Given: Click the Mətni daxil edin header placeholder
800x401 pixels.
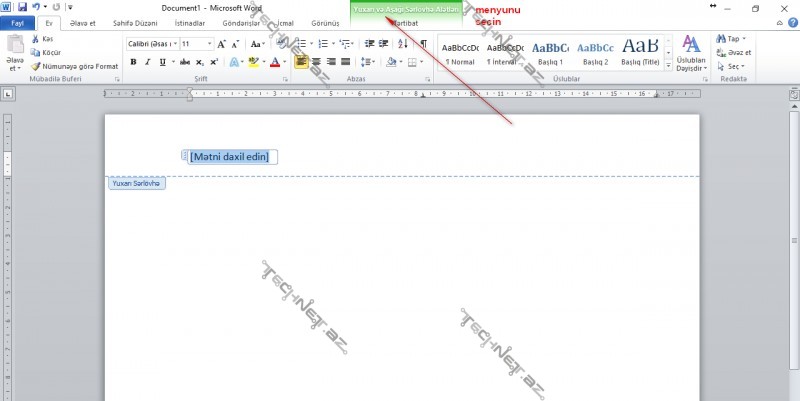Looking at the screenshot, I should (x=229, y=157).
